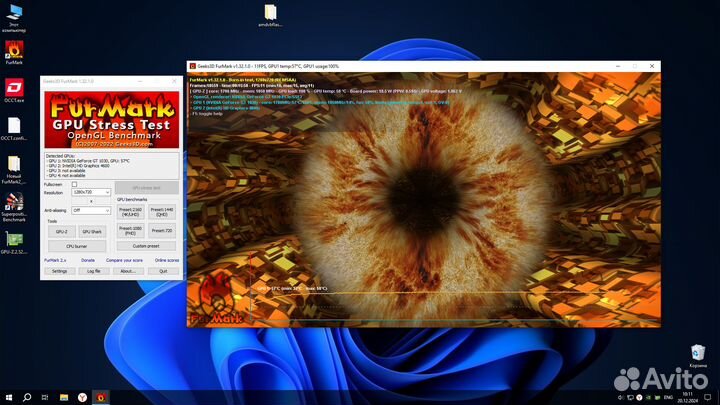The width and height of the screenshot is (720, 405).
Task: Open the Recycle Bin on desktop
Action: 698,351
